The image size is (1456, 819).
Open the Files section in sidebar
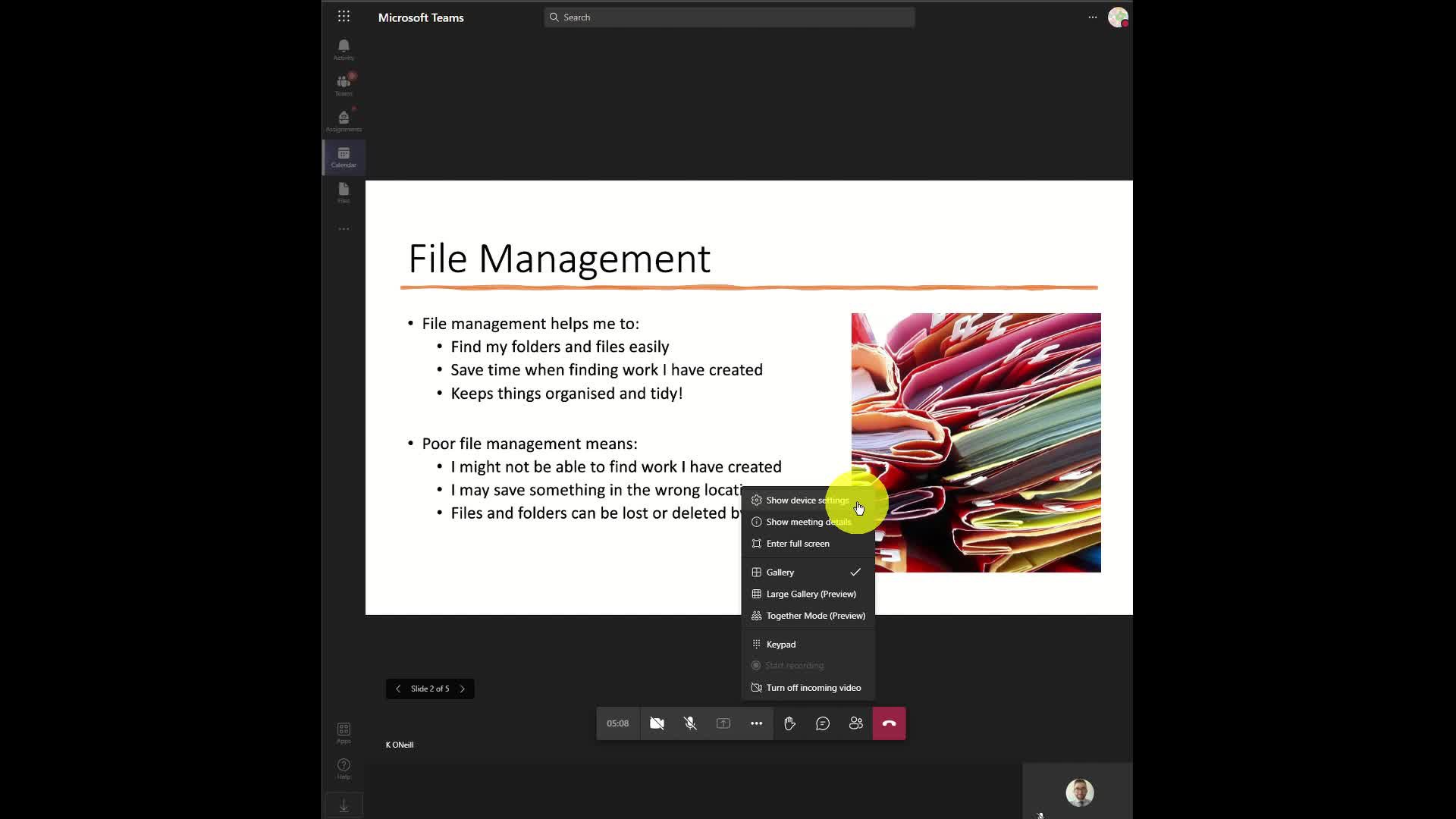pyautogui.click(x=344, y=192)
